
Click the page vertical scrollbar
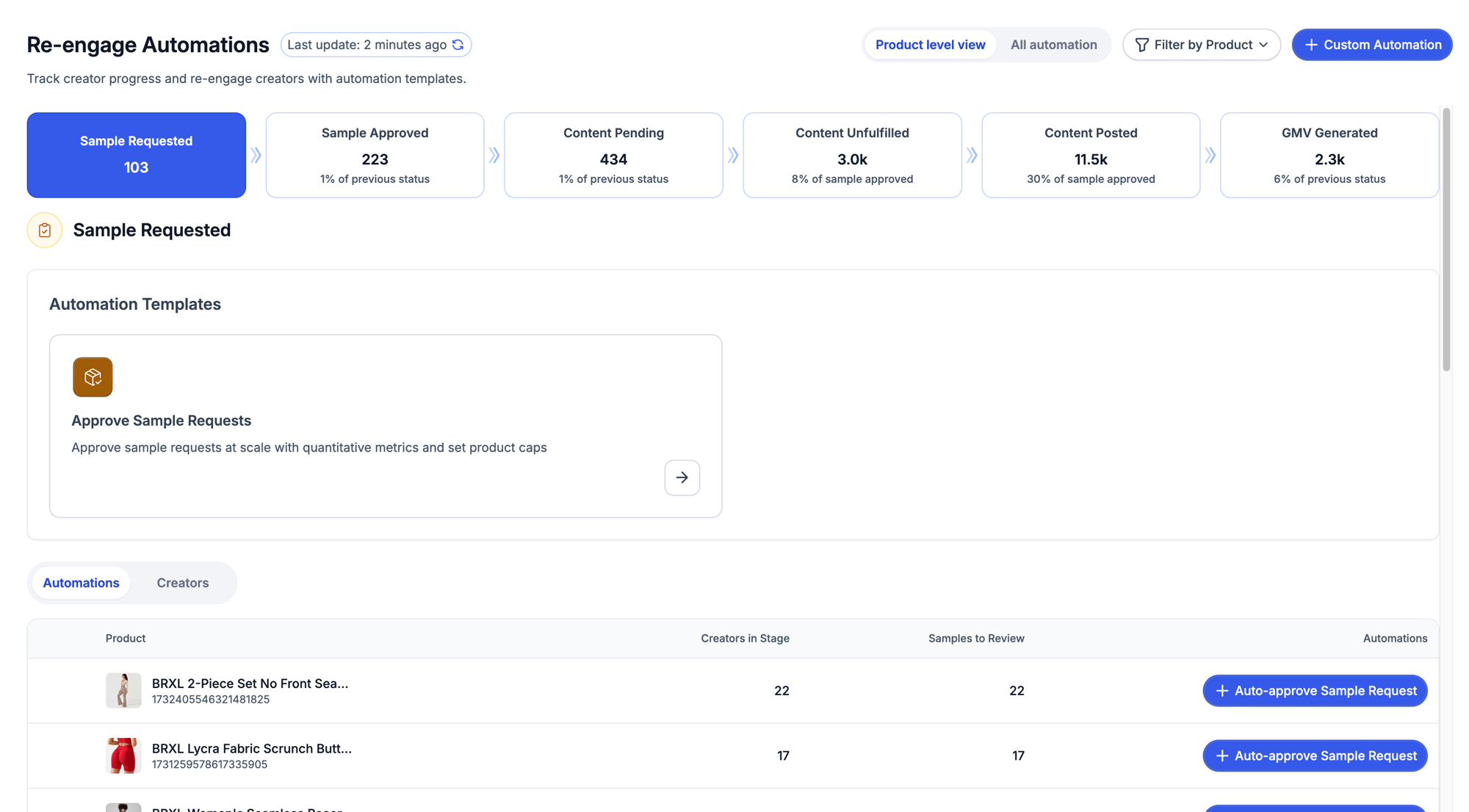point(1446,239)
